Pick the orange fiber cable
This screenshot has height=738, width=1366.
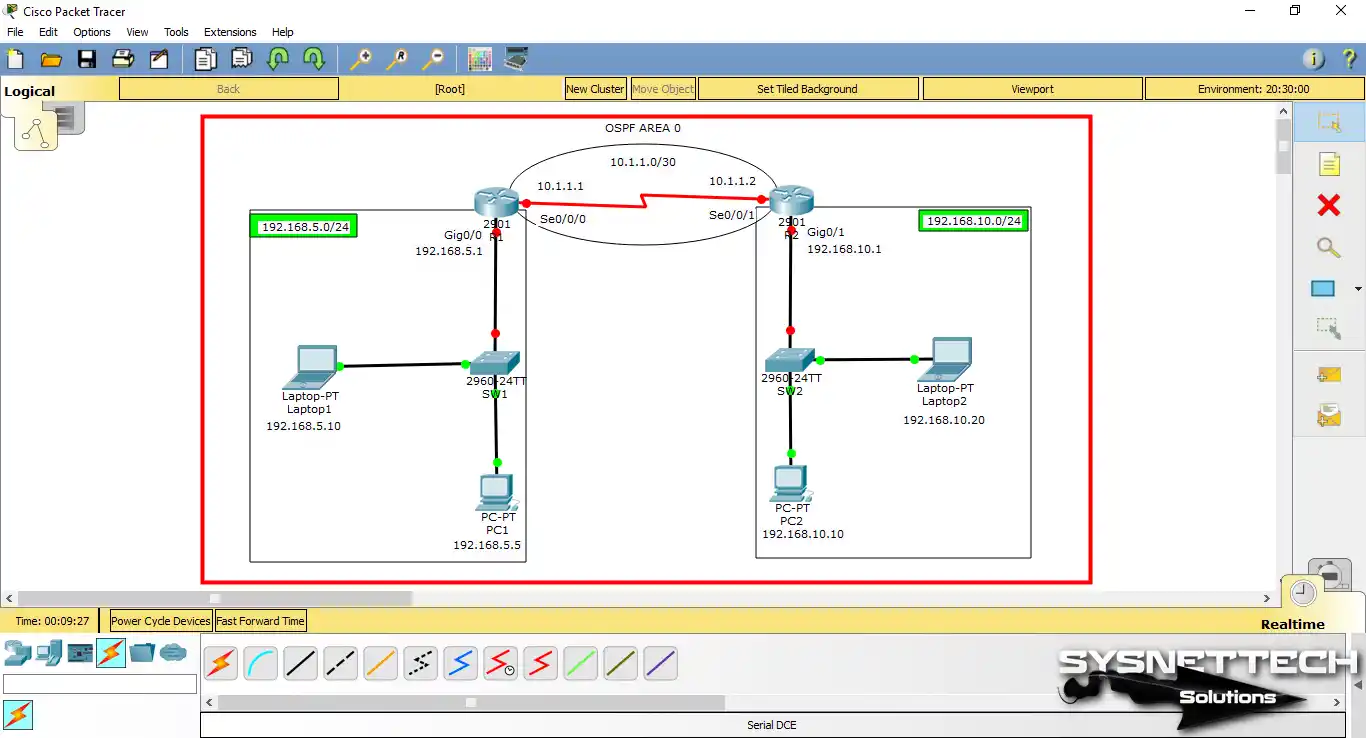380,663
